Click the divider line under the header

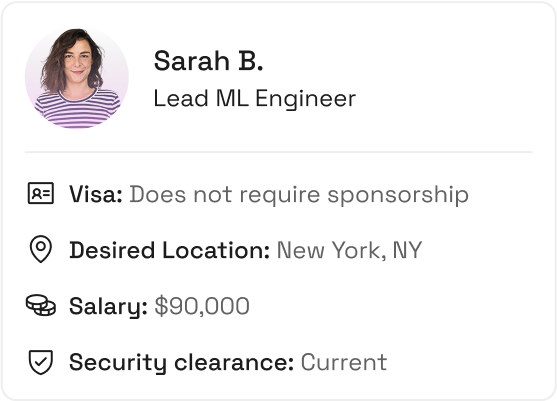[x=278, y=152]
